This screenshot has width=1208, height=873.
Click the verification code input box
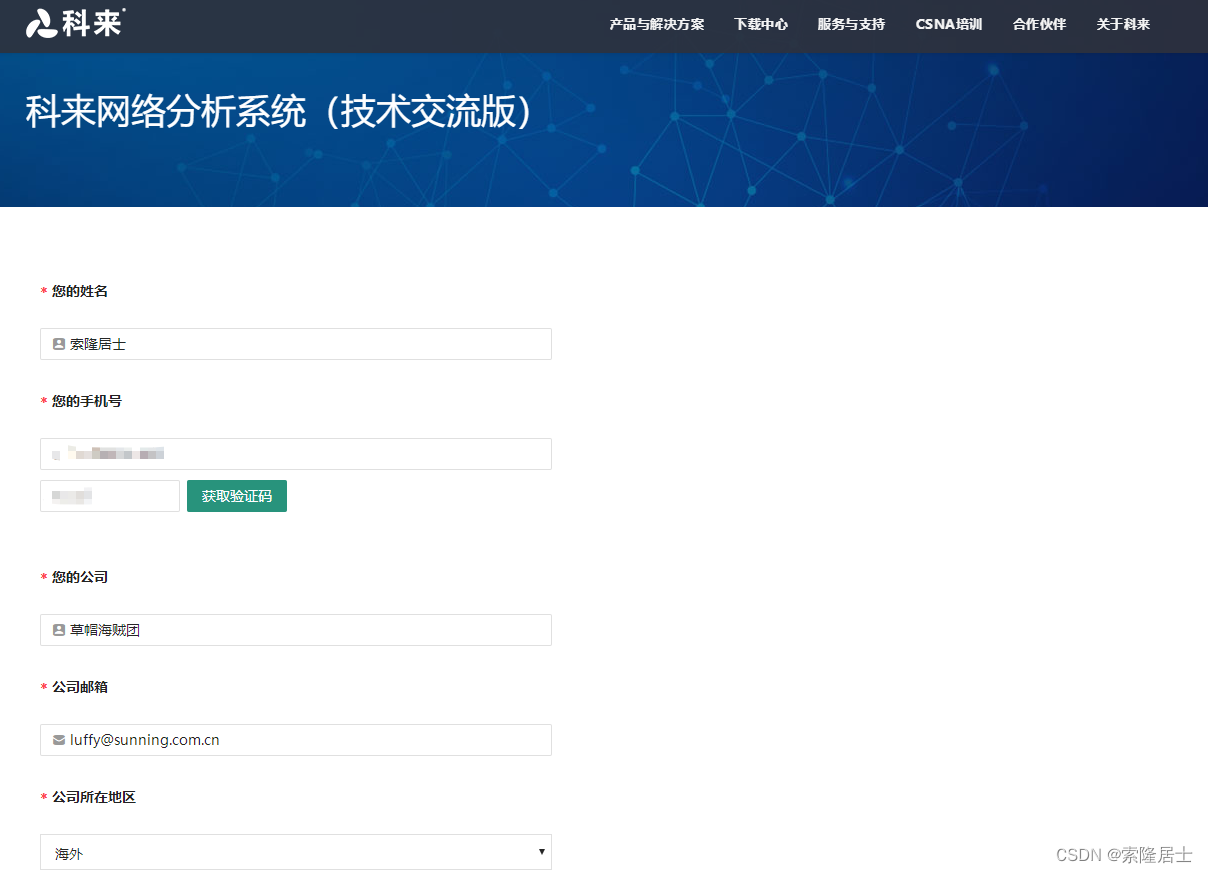(110, 496)
